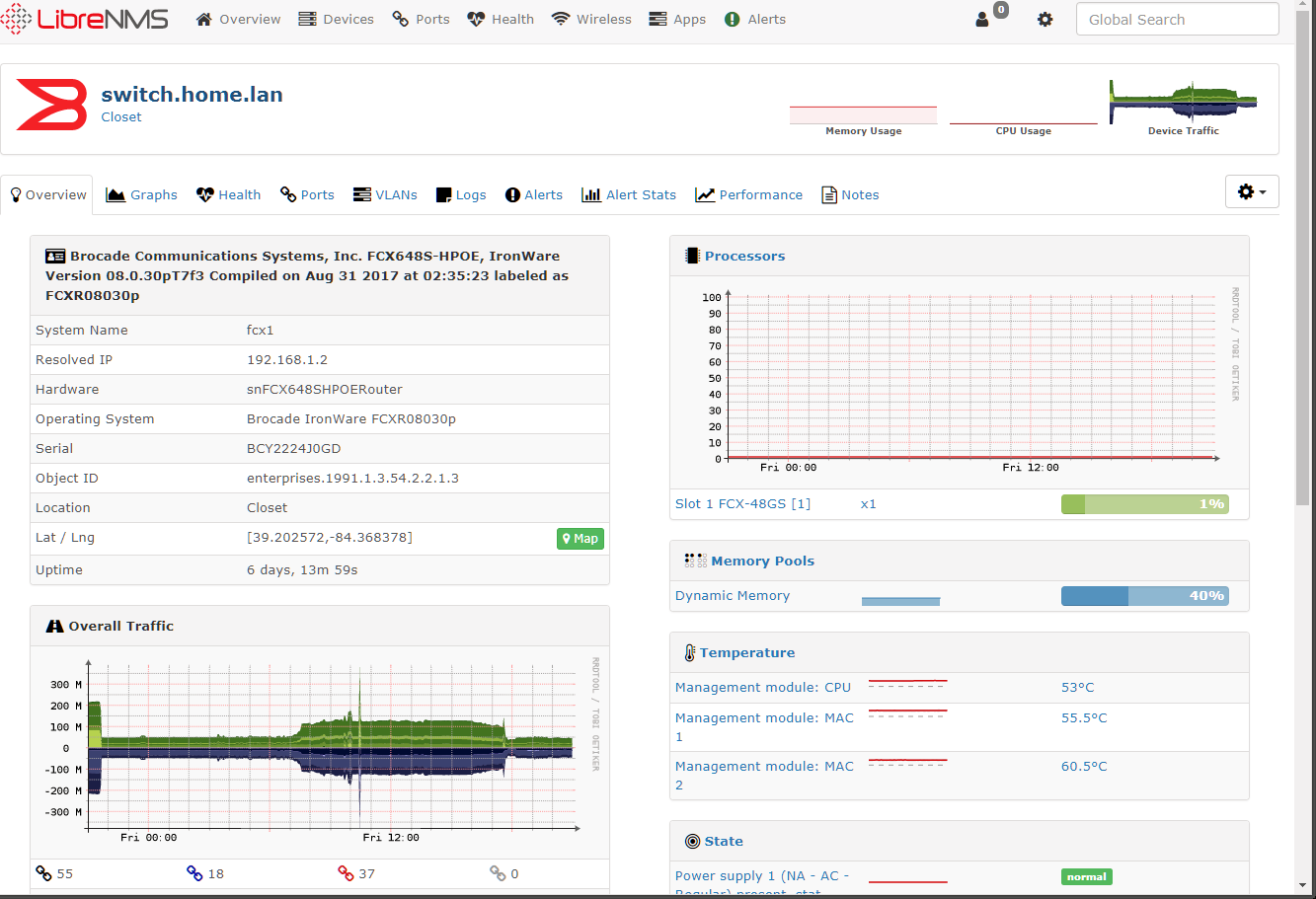1316x899 pixels.
Task: Expand the device gear dropdown button
Action: [x=1252, y=191]
